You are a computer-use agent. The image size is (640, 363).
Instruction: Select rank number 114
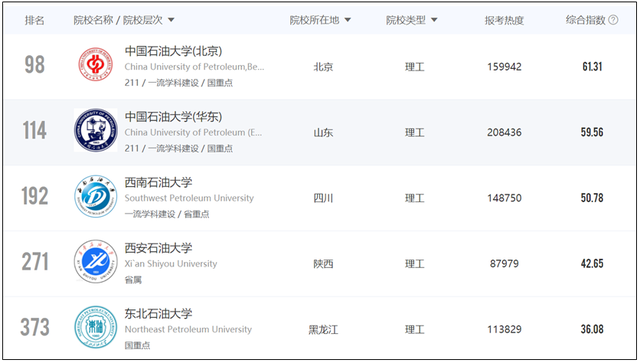tap(34, 130)
